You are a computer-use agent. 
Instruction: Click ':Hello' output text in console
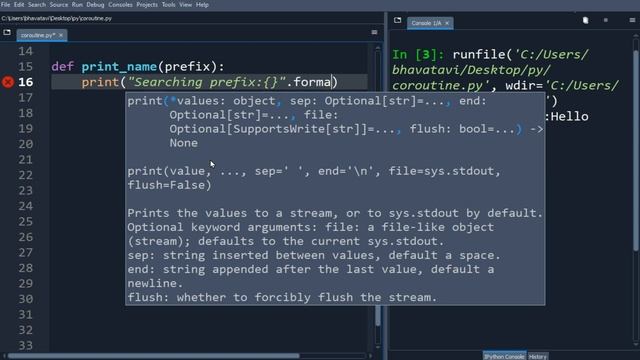567,117
